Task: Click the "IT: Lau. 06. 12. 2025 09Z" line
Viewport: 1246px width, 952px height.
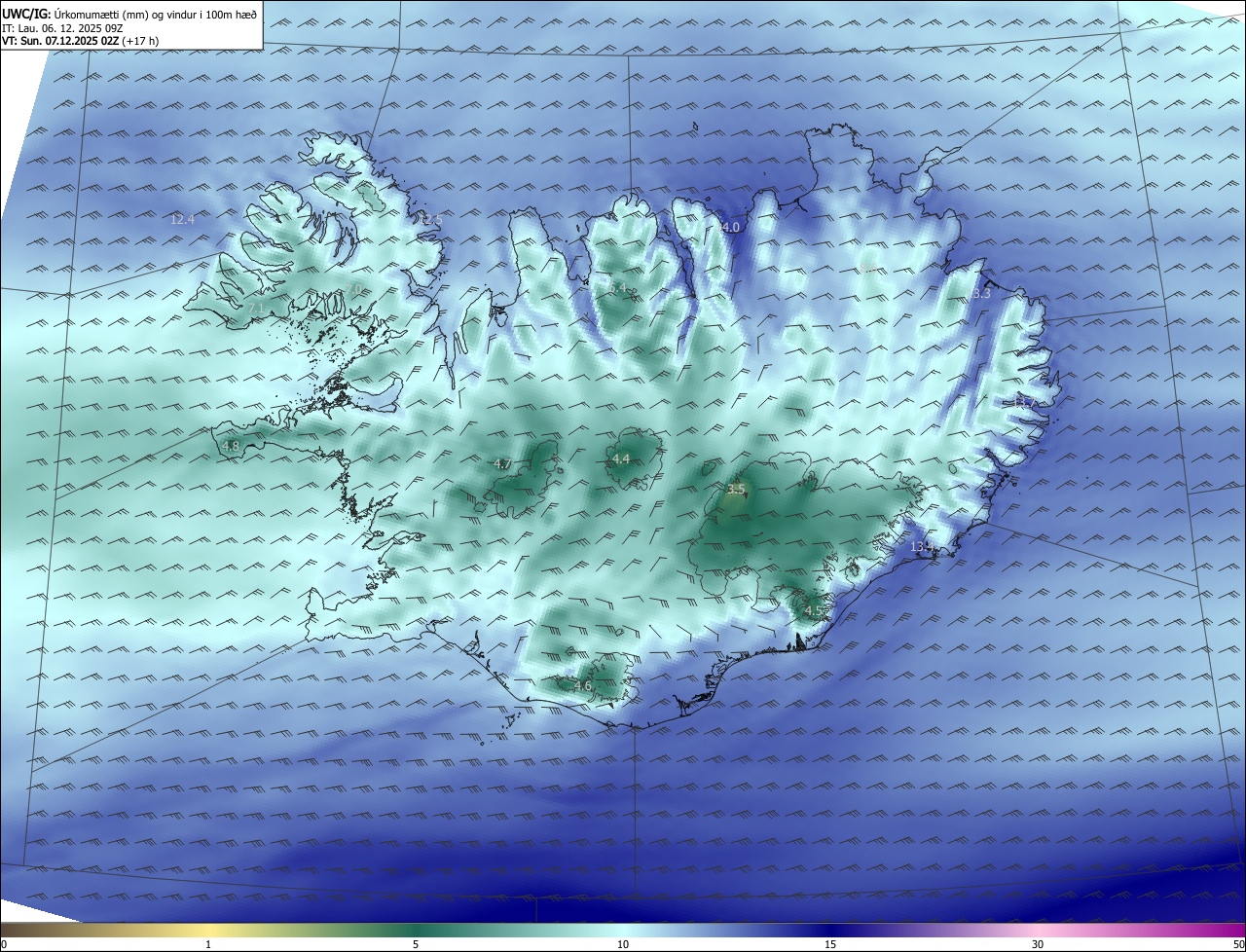Action: pyautogui.click(x=62, y=28)
